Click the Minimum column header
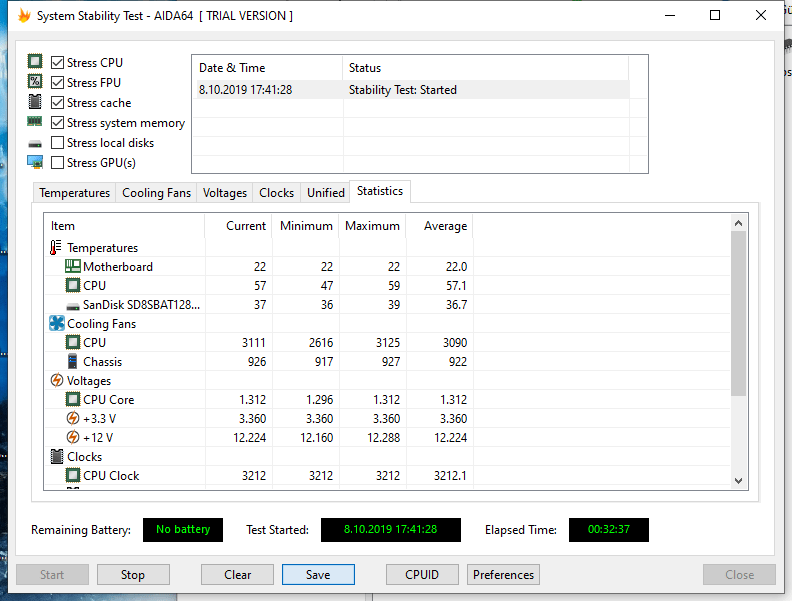This screenshot has width=792, height=601. coord(306,226)
